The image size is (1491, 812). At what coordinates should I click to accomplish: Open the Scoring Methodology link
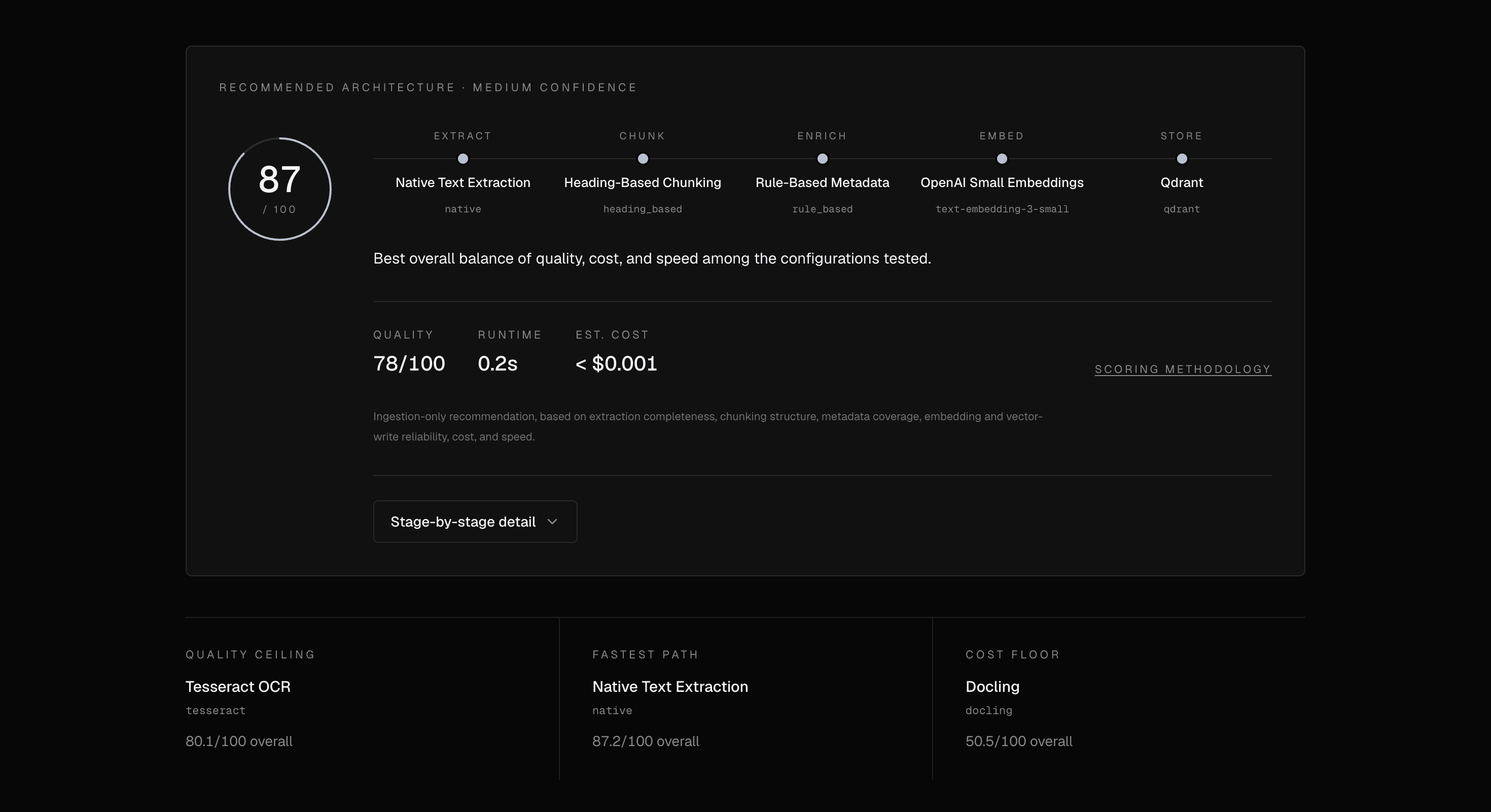[x=1183, y=369]
